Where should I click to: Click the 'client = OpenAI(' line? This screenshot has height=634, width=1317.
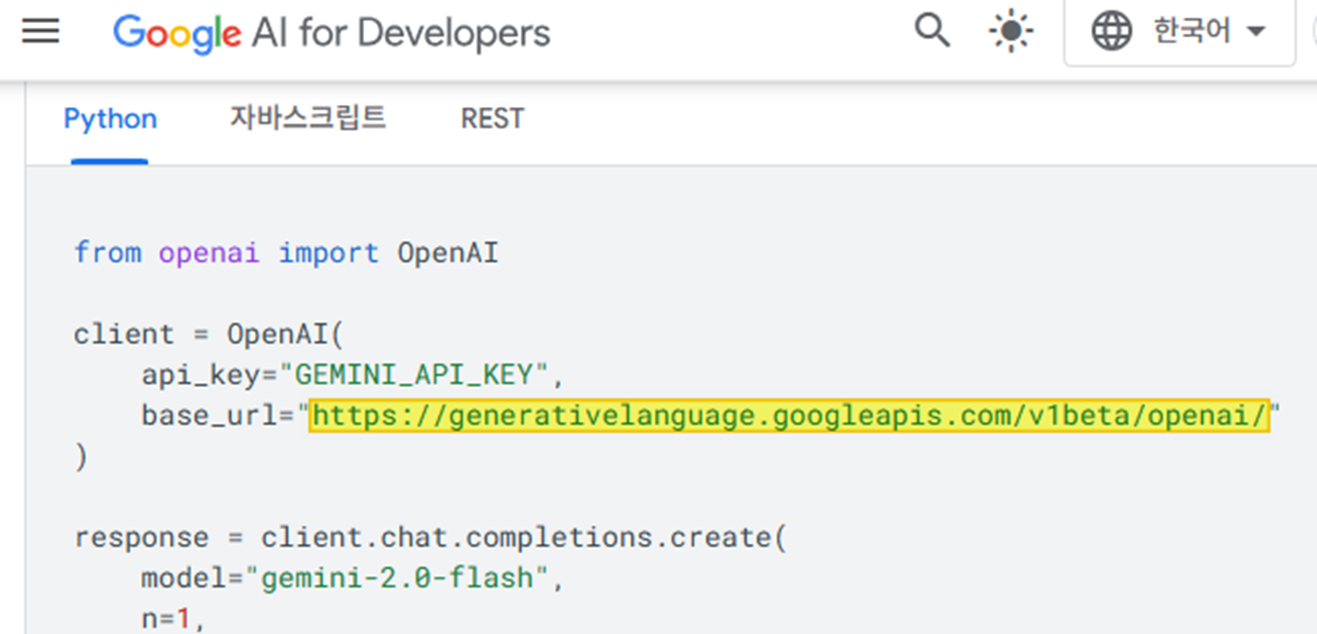(x=208, y=334)
